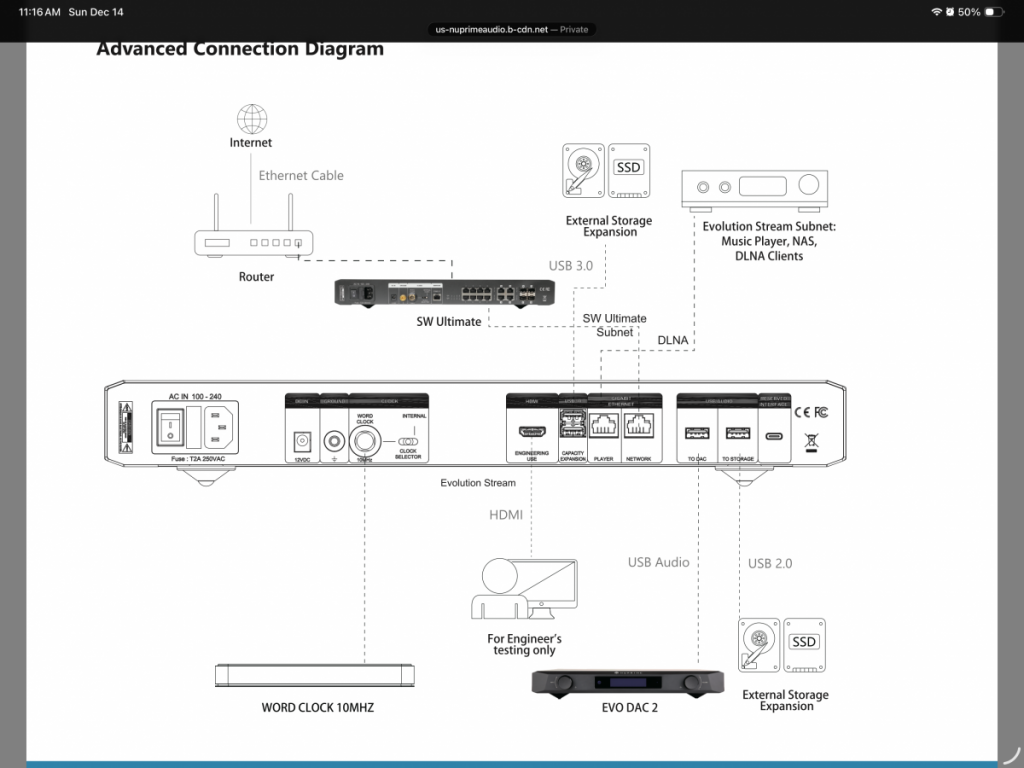Click the SSD icon under USB 2.0
1024x768 pixels.
804,642
